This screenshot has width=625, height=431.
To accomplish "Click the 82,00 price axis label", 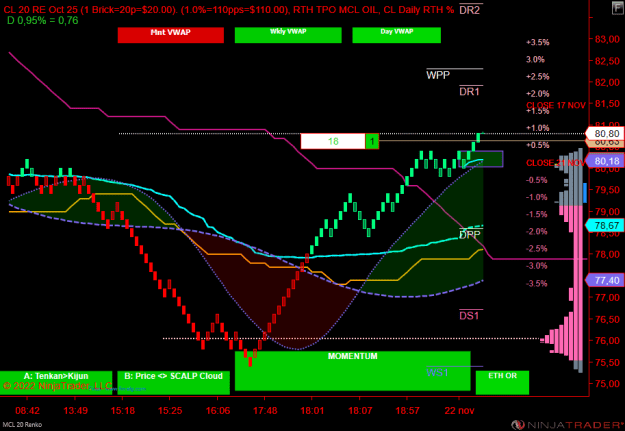I will click(x=607, y=82).
